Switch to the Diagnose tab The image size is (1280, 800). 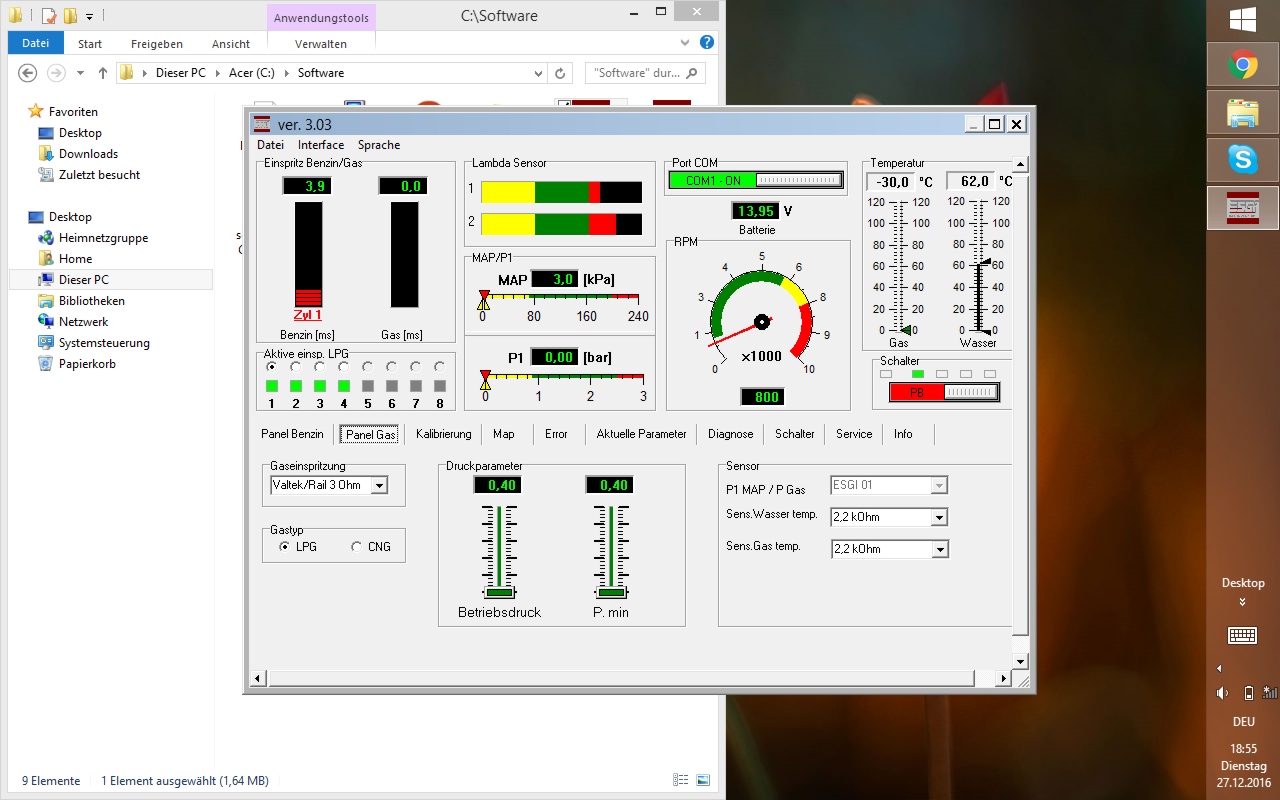coord(731,434)
